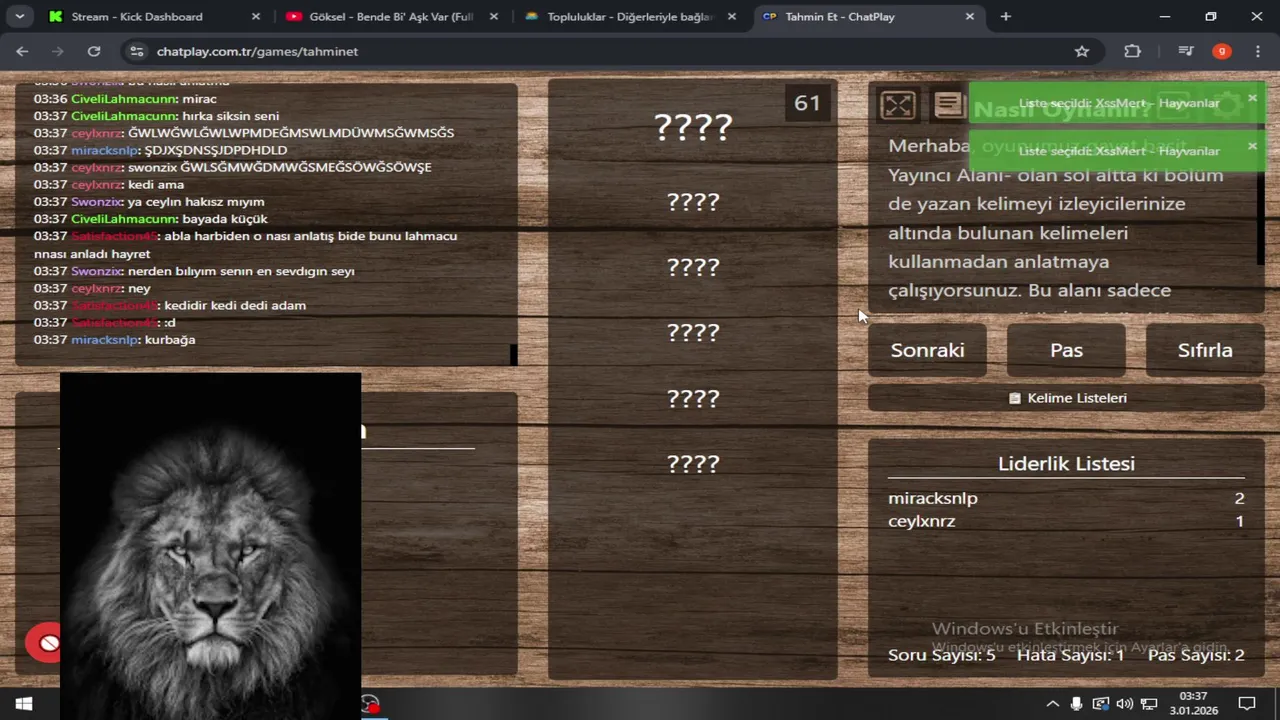Open Kelime Listeleri word lists
Viewport: 1280px width, 720px height.
coord(1066,398)
